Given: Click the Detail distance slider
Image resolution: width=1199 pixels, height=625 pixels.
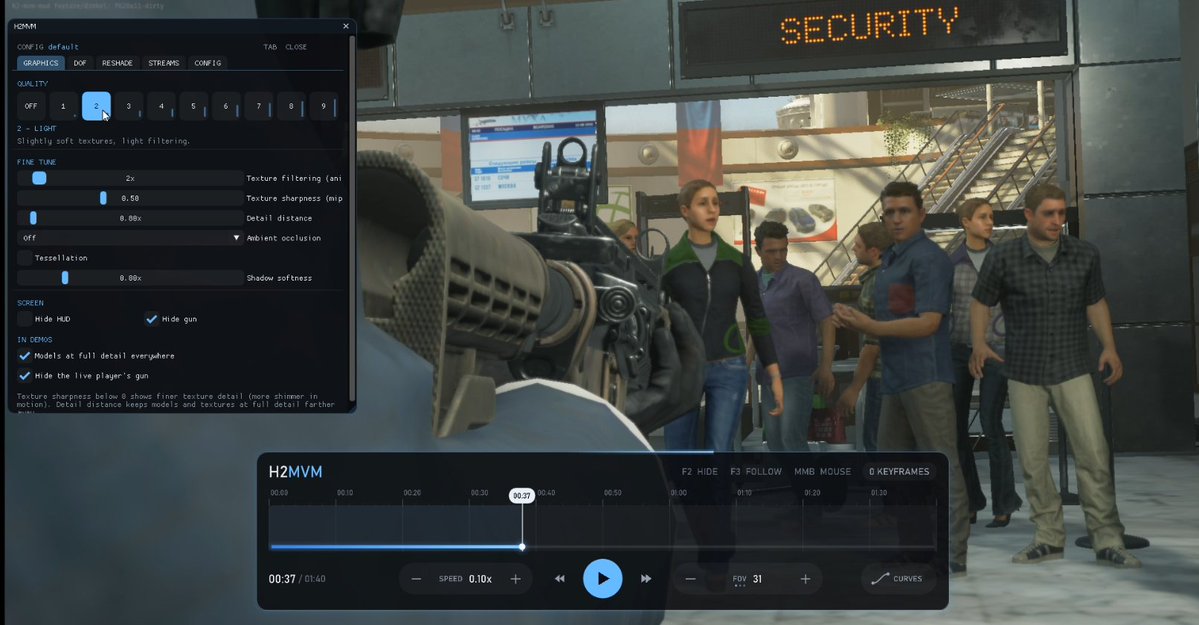Looking at the screenshot, I should tap(130, 218).
